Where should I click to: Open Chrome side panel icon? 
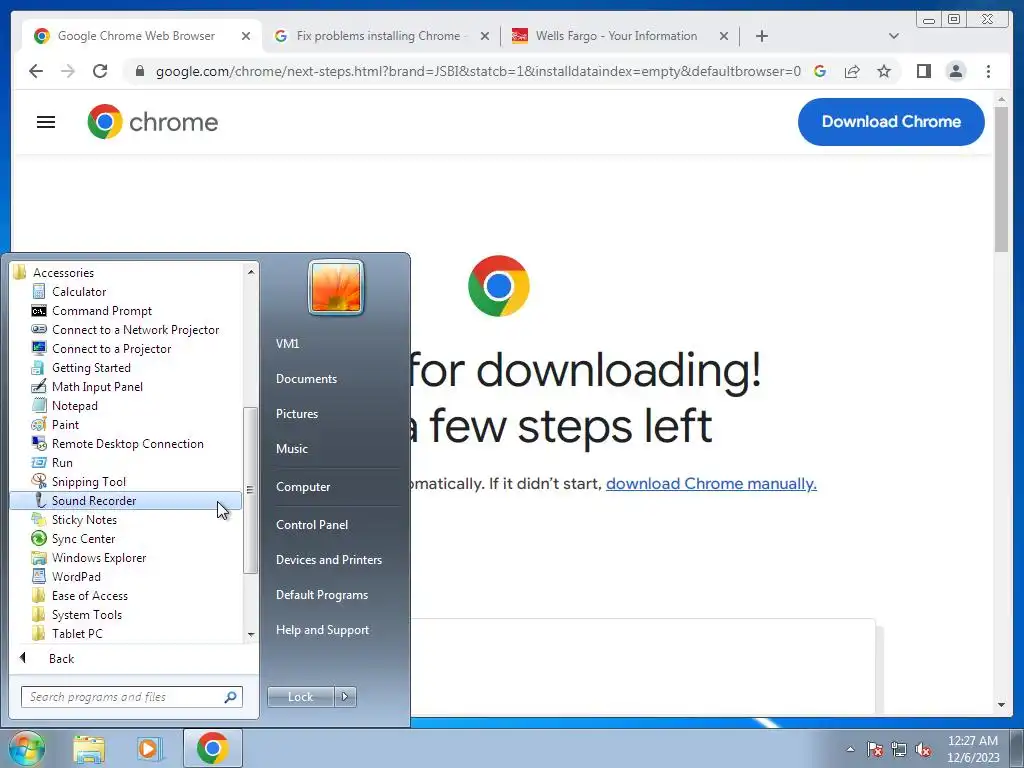pyautogui.click(x=923, y=71)
